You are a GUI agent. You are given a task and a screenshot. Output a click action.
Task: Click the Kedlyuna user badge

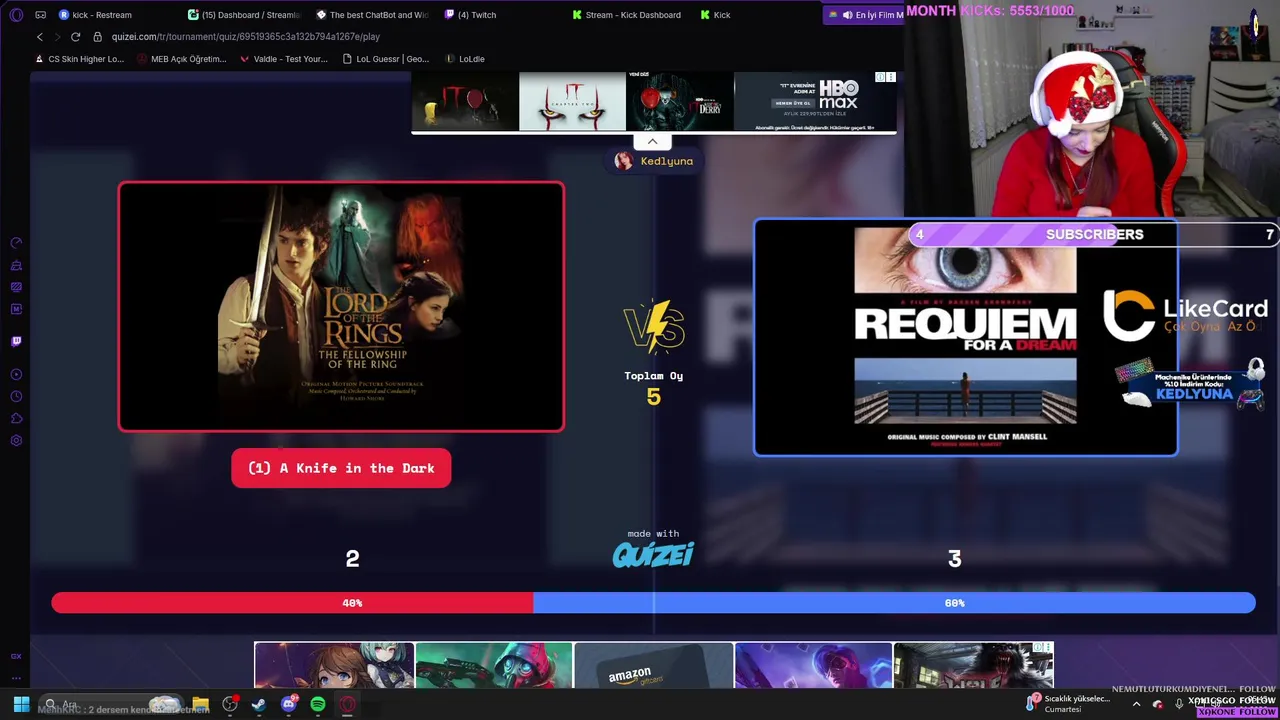click(x=654, y=161)
